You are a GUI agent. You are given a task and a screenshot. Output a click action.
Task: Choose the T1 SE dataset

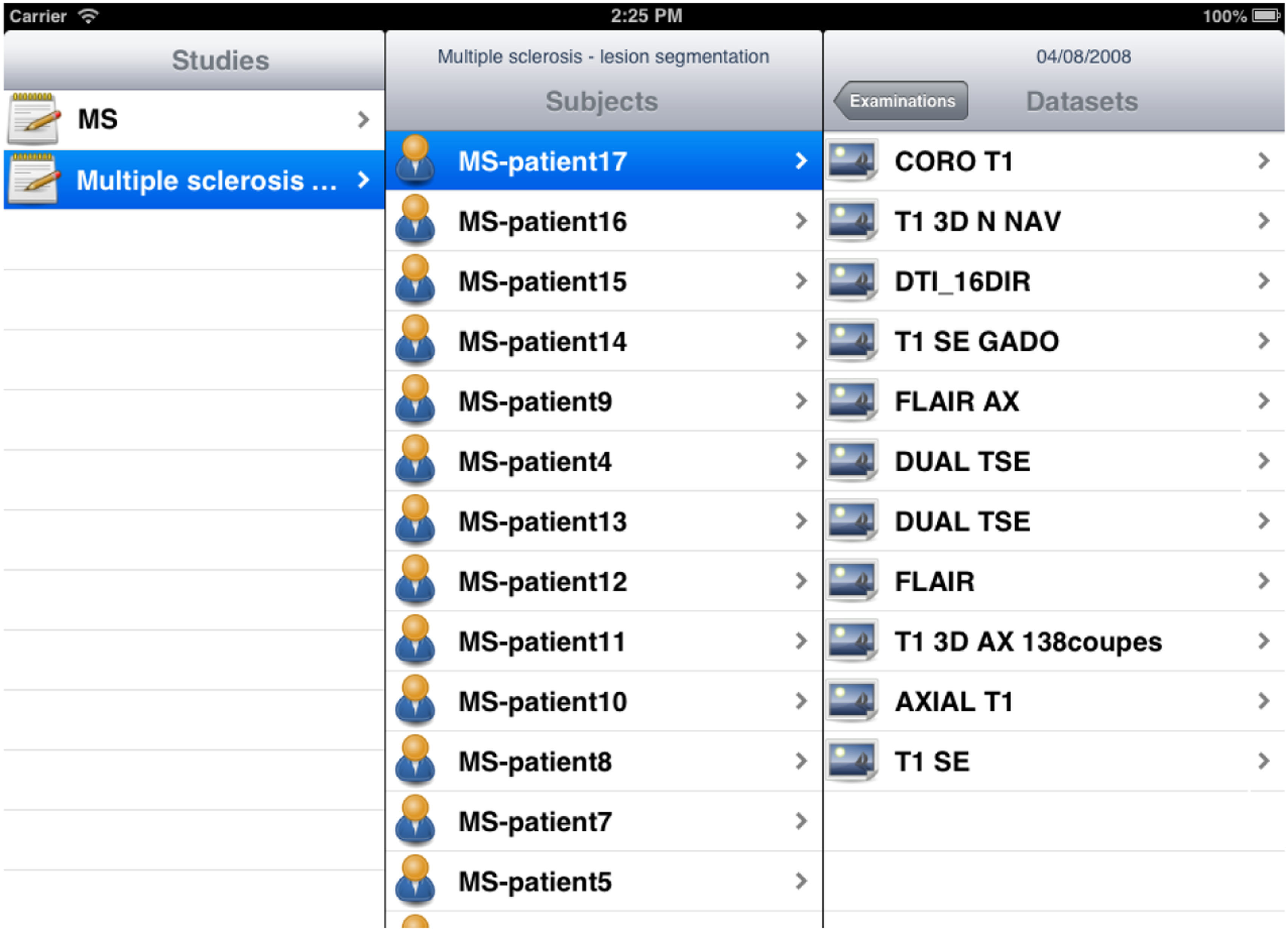point(932,761)
